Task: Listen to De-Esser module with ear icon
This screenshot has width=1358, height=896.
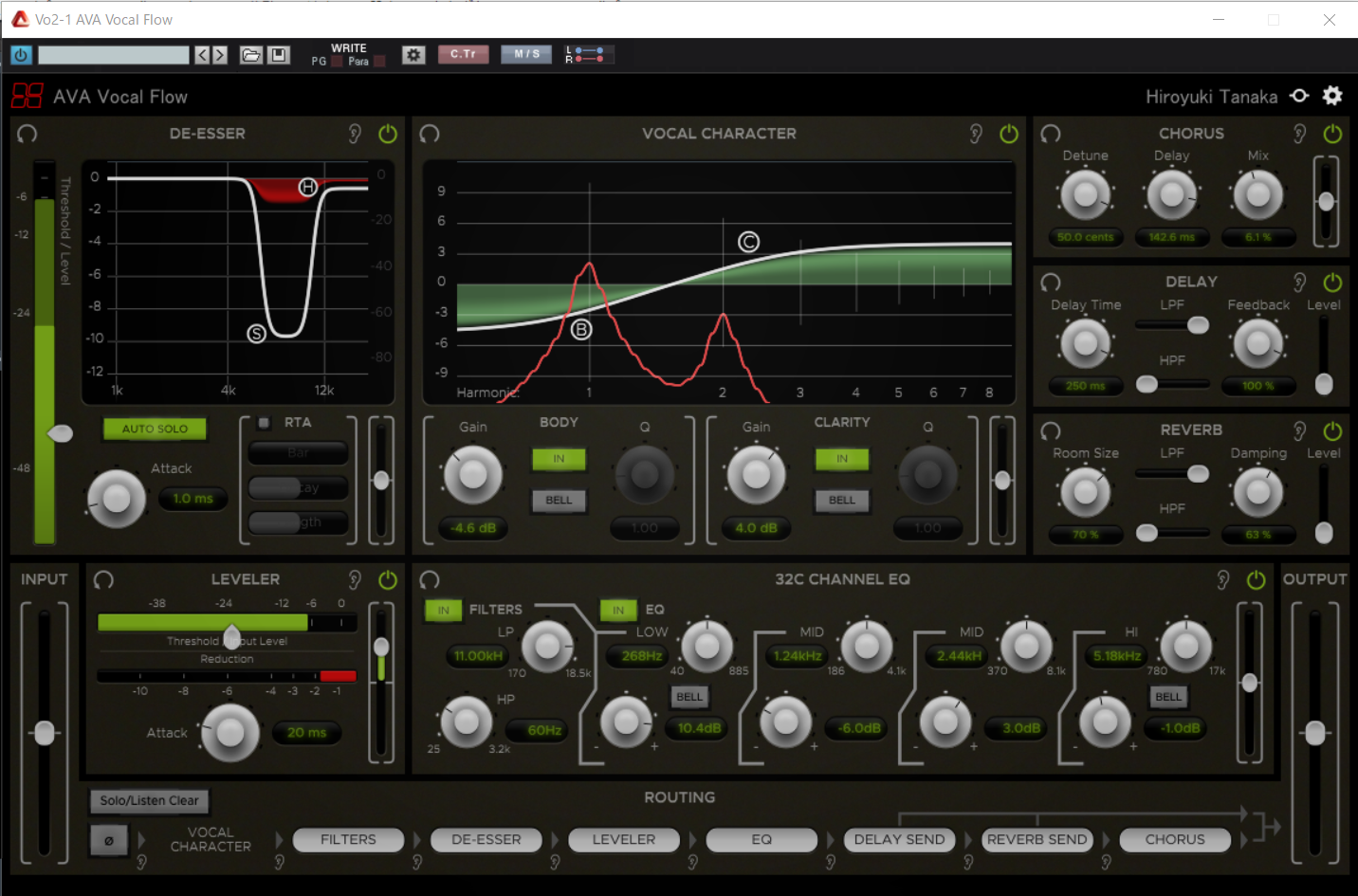Action: (355, 134)
